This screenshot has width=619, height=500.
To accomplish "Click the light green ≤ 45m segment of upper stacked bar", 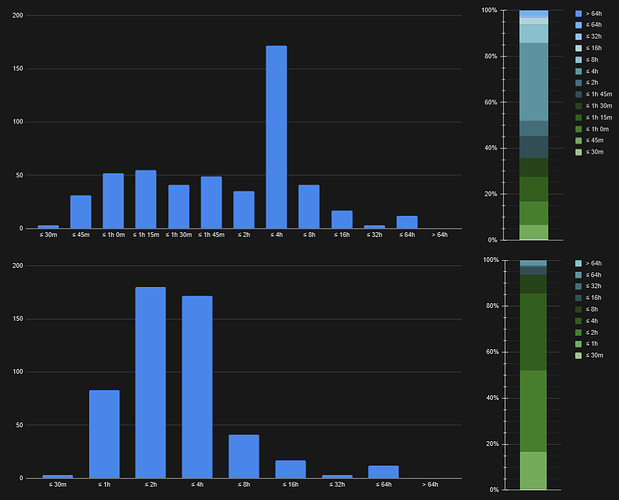I will (534, 232).
